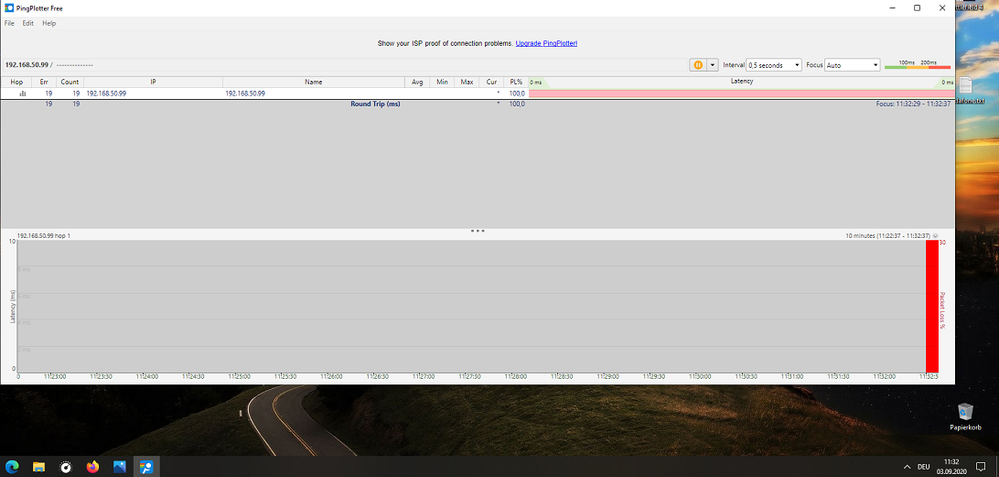Minimize the PingPlotter window
The height and width of the screenshot is (477, 999).
tap(892, 8)
